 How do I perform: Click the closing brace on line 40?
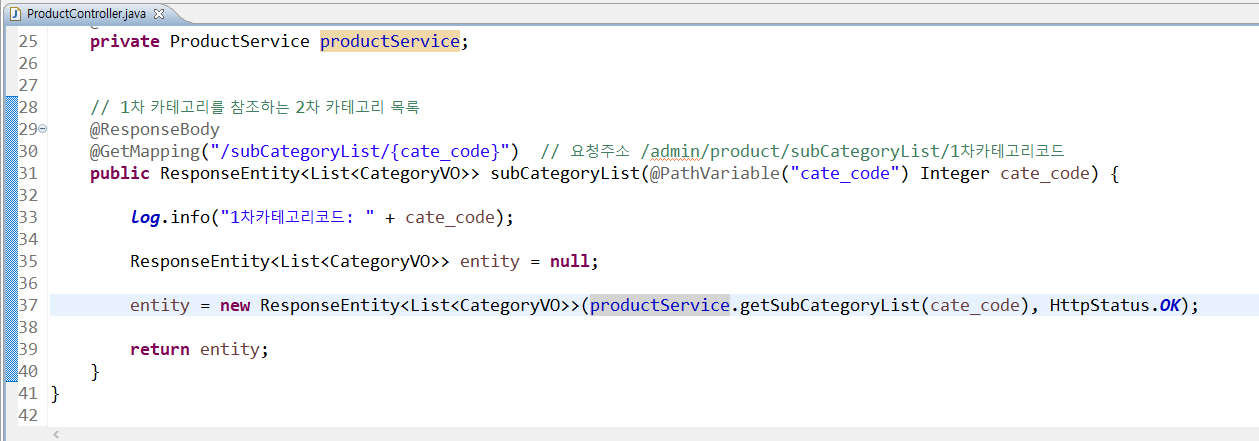[95, 371]
